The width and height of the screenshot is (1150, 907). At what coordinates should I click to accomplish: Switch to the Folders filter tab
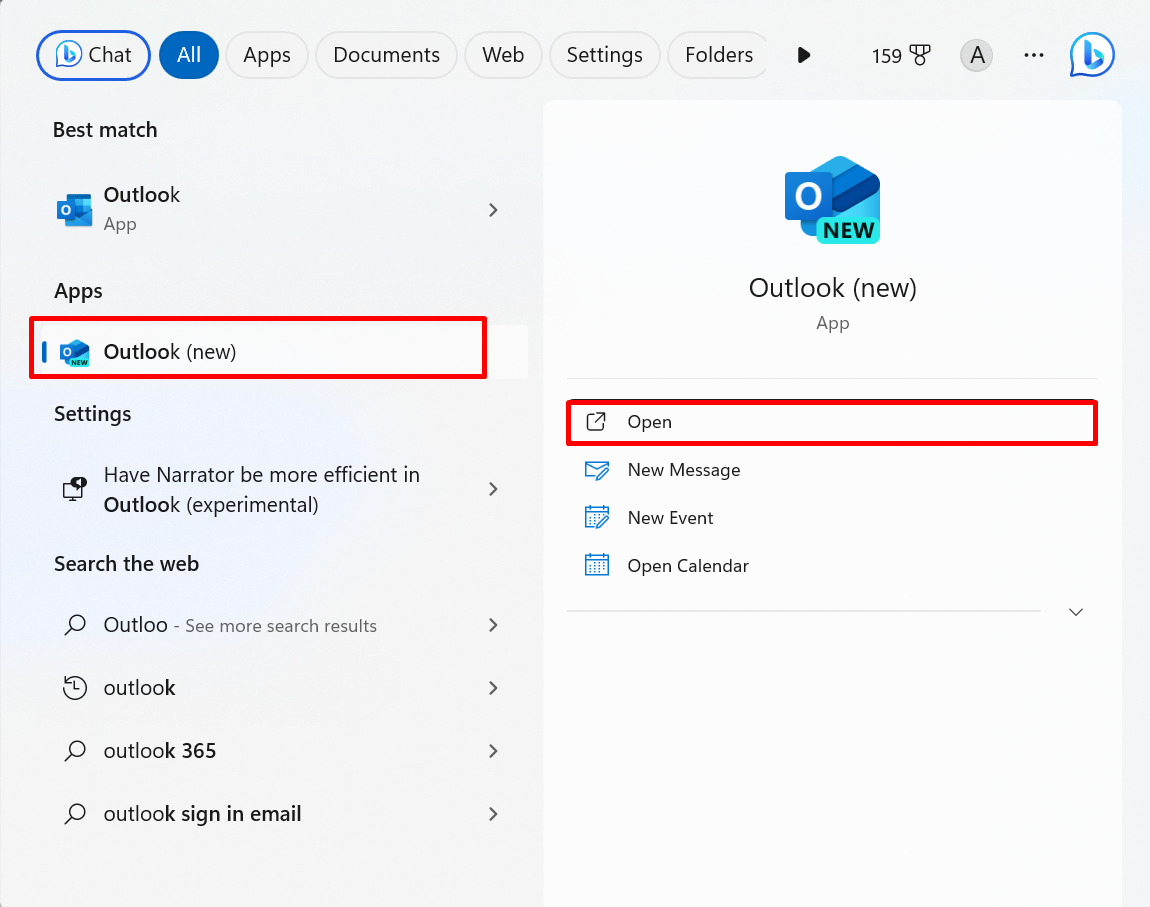coord(718,55)
